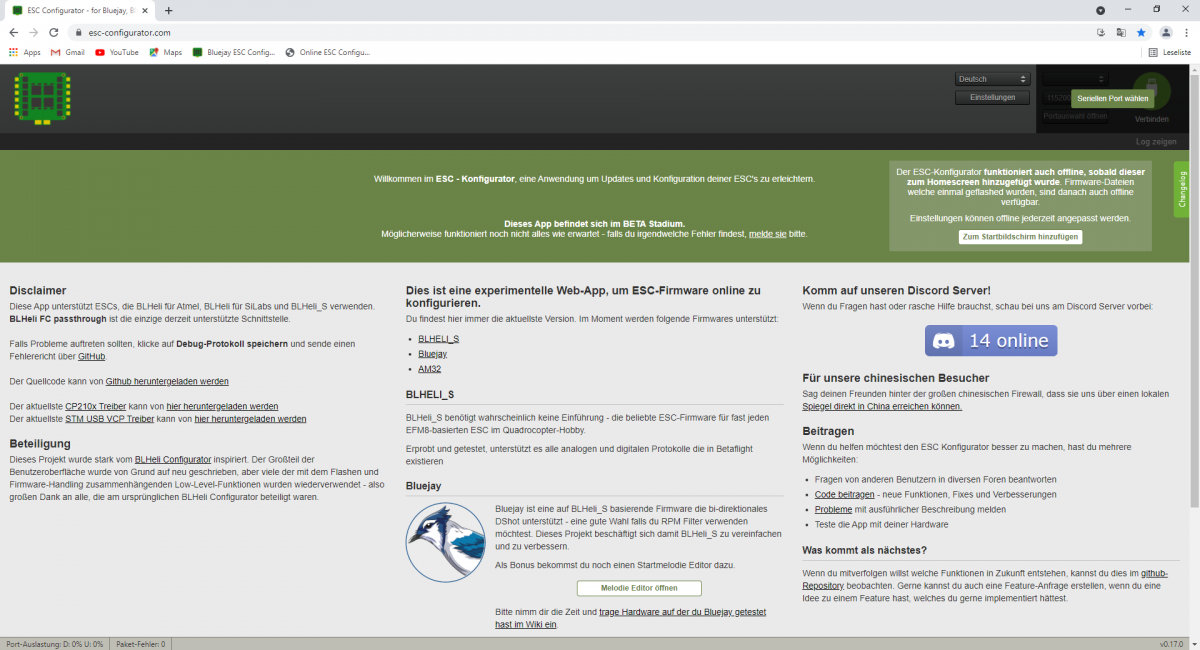Open the Bluejay hardware wiki link
Viewport: 1200px width, 650px height.
pos(629,618)
